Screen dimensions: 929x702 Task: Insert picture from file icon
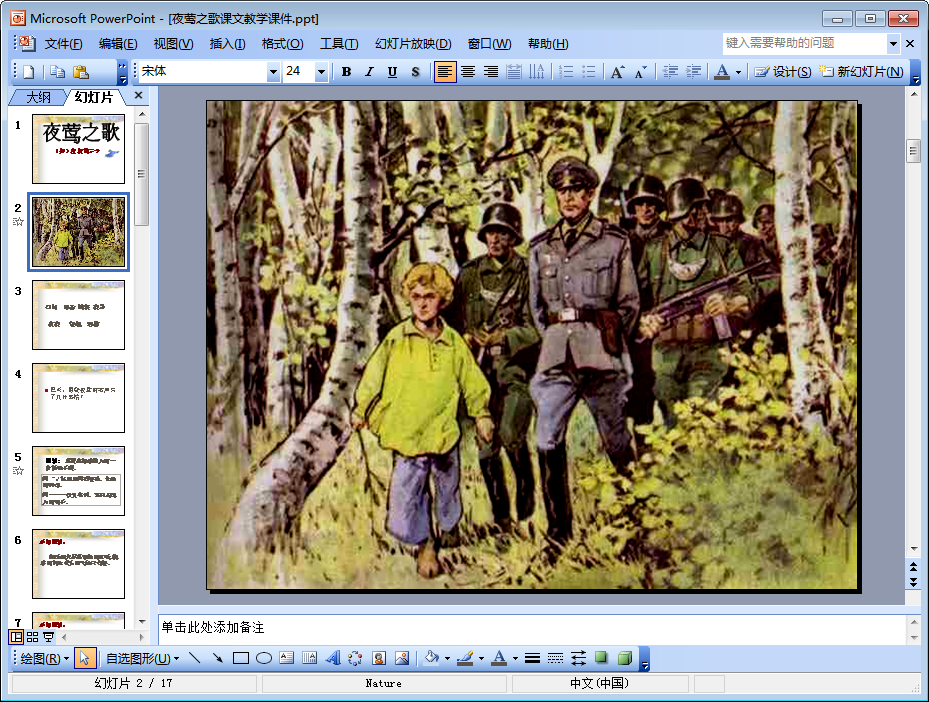pos(402,658)
